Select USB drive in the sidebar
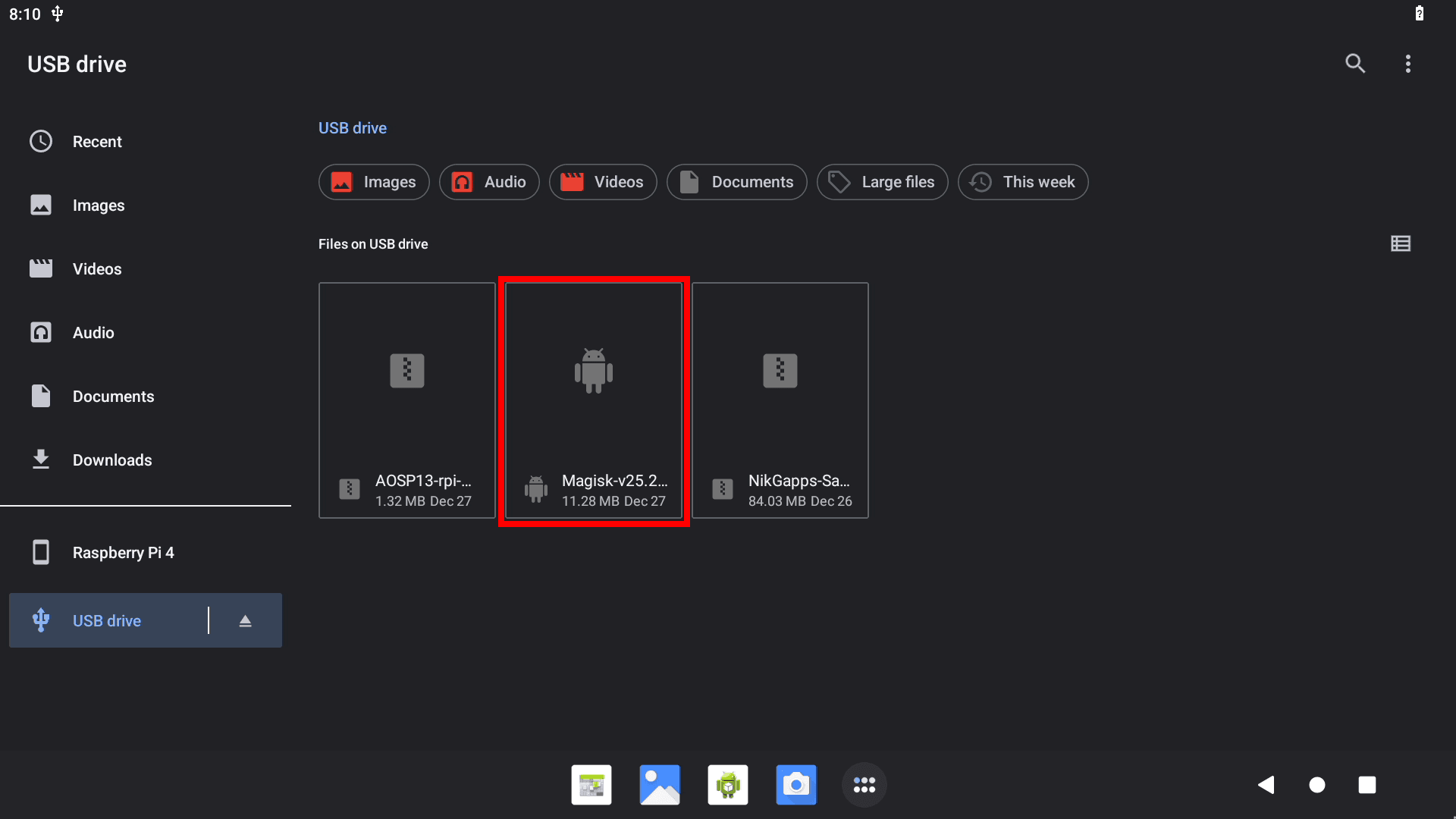 coord(146,620)
